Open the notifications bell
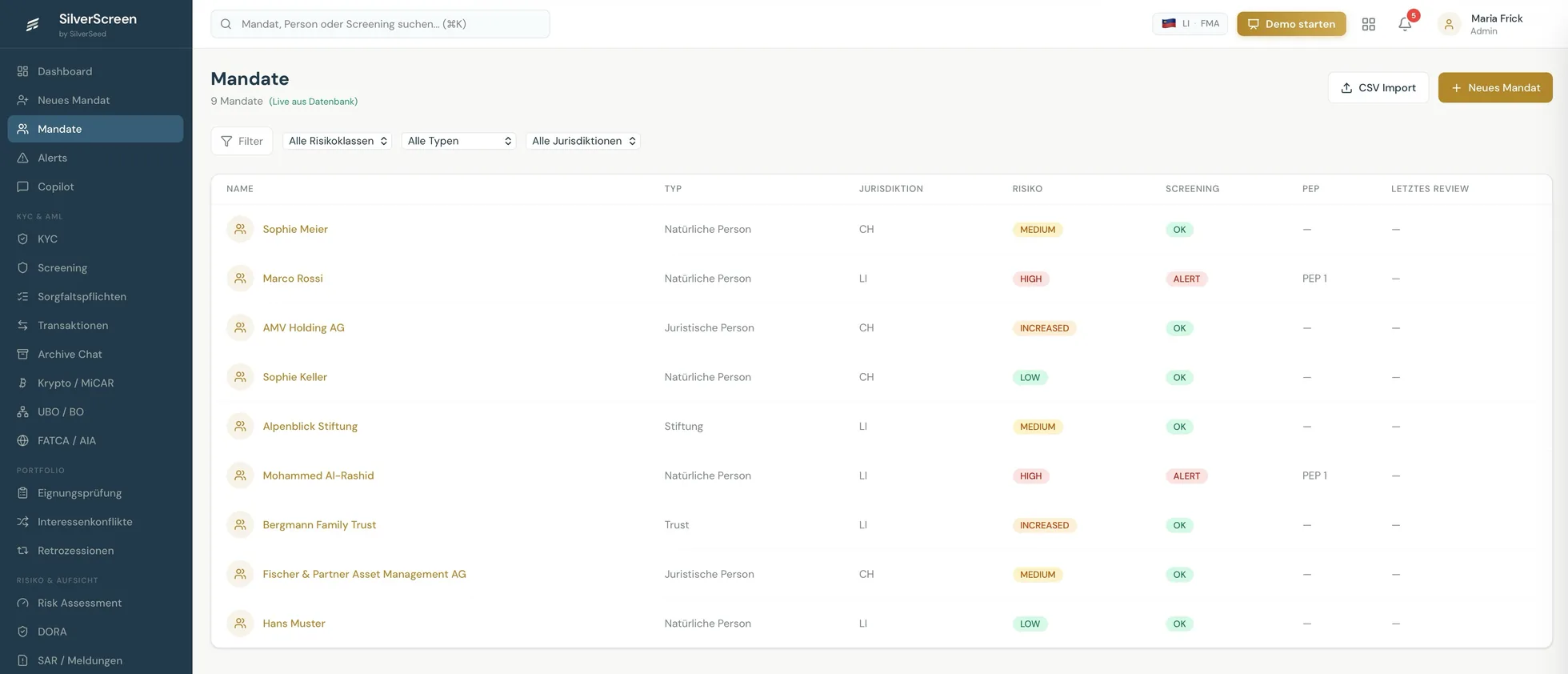The image size is (1568, 674). pos(1405,24)
